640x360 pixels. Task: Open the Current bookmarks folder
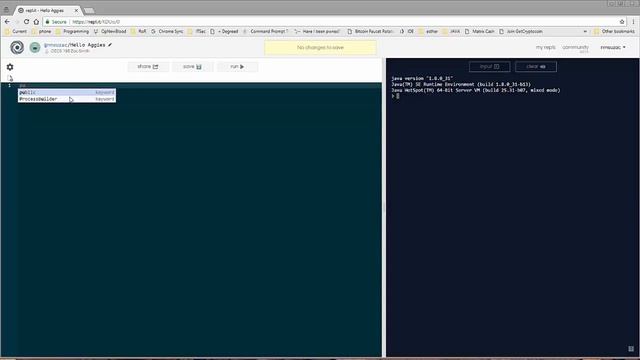(16, 31)
